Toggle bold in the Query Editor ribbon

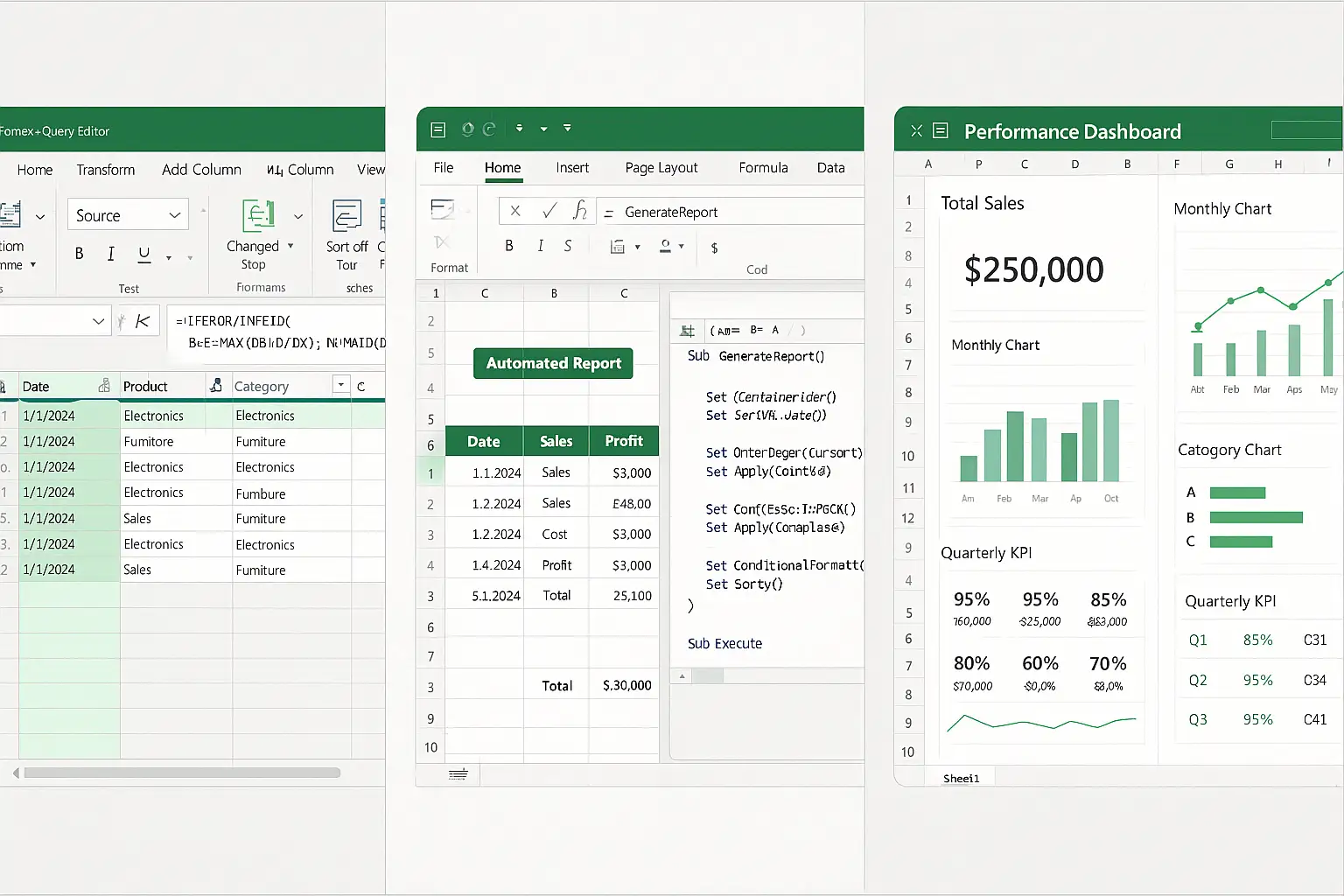coord(79,254)
